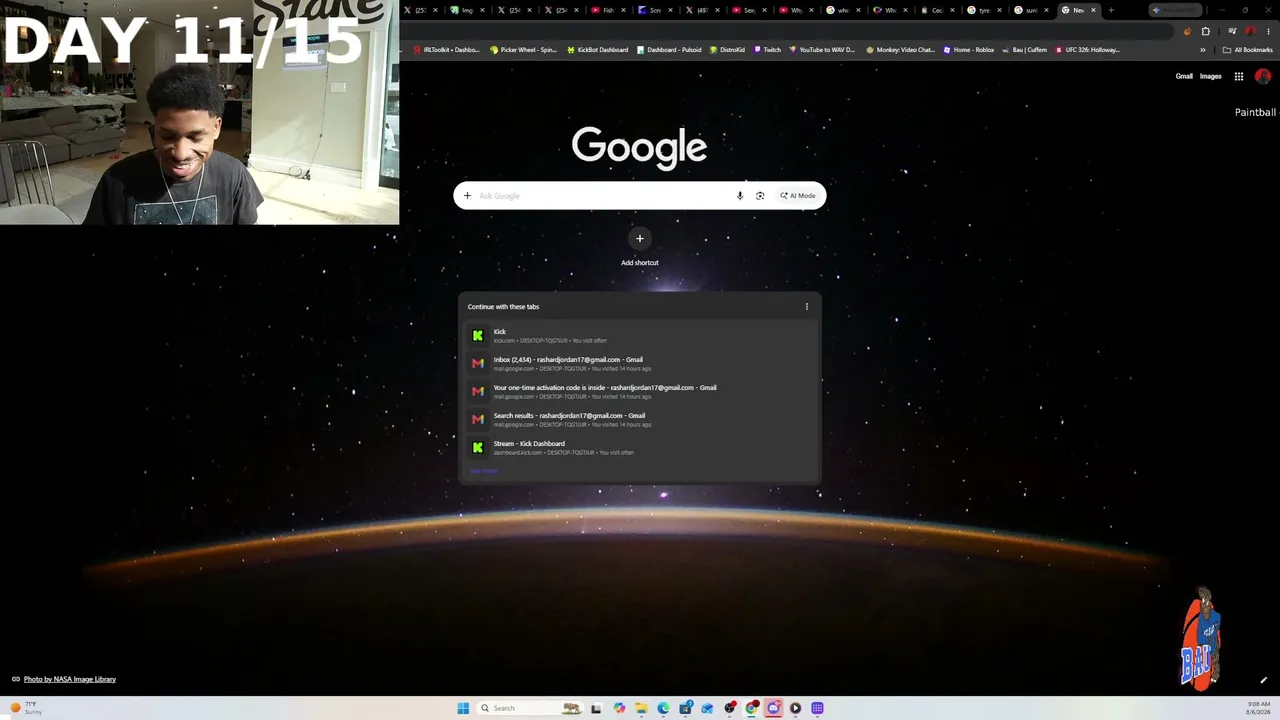The width and height of the screenshot is (1280, 720).
Task: Click the Images link at top right
Action: tap(1210, 76)
